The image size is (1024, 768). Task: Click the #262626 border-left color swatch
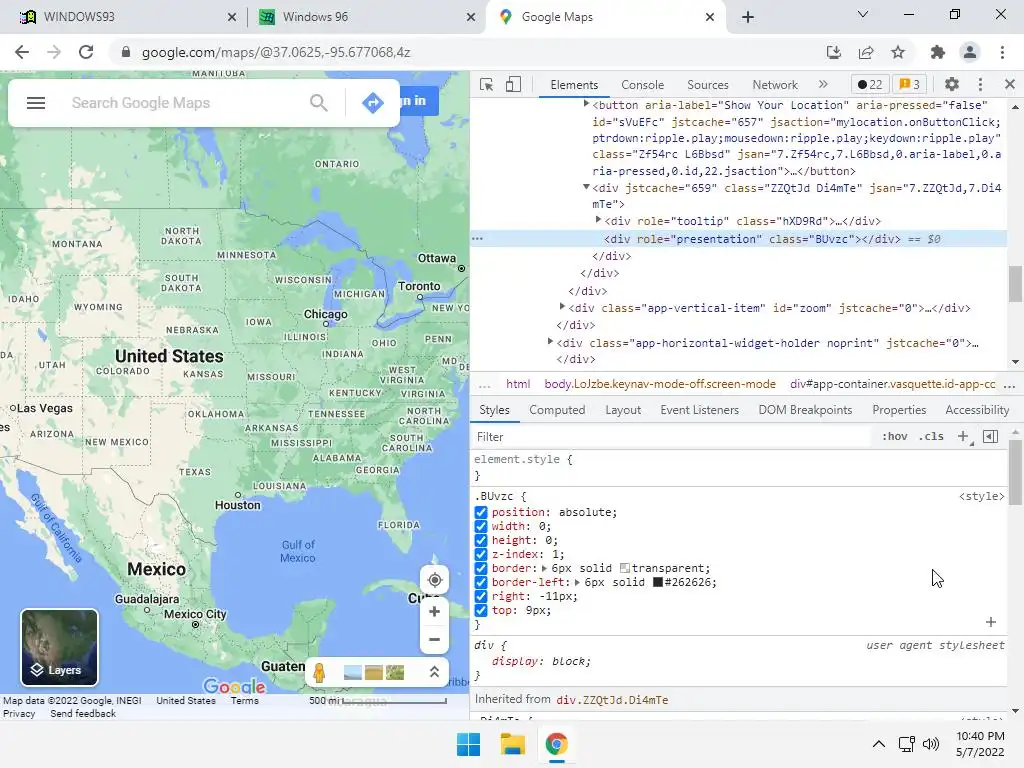coord(658,583)
